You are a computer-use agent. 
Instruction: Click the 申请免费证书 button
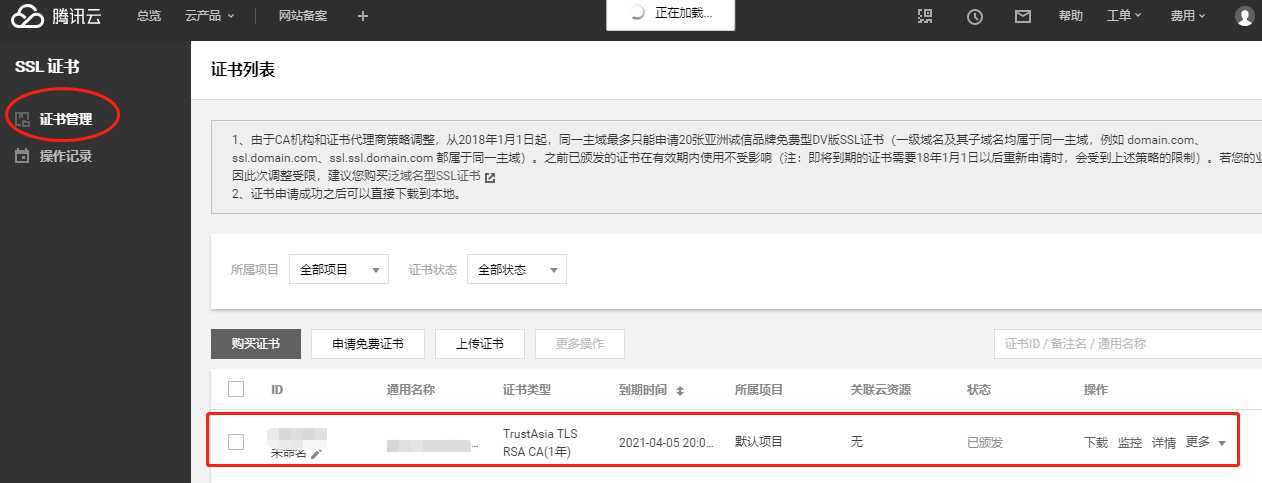368,344
